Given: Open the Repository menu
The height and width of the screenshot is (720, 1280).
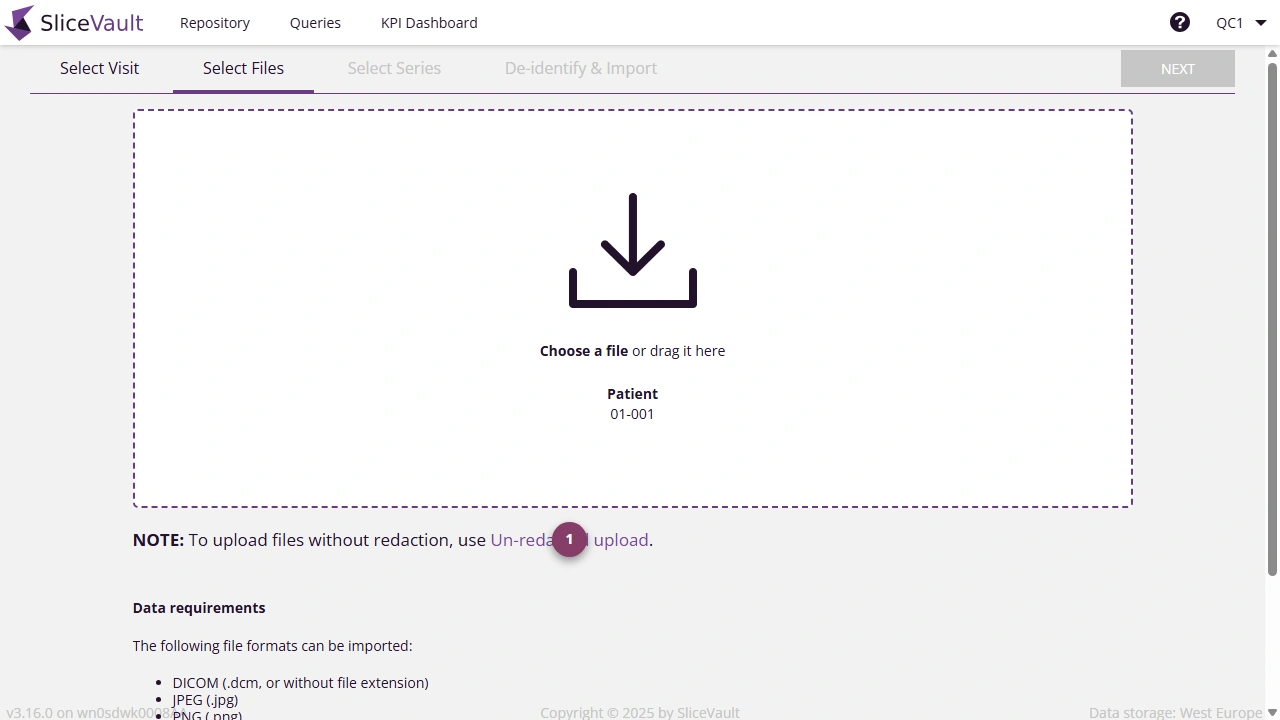Looking at the screenshot, I should 214,22.
